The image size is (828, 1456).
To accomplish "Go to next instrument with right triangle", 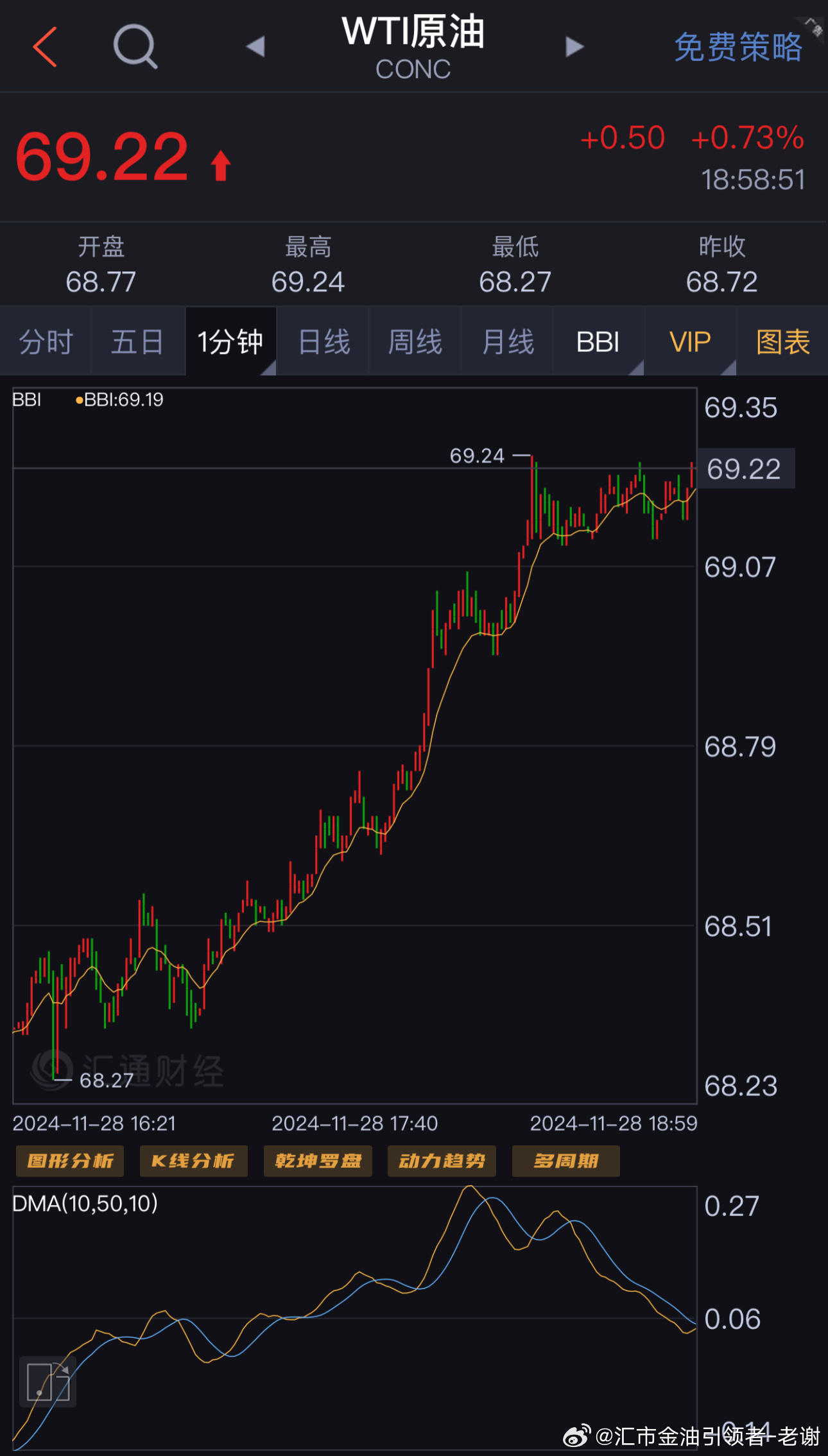I will [x=574, y=46].
